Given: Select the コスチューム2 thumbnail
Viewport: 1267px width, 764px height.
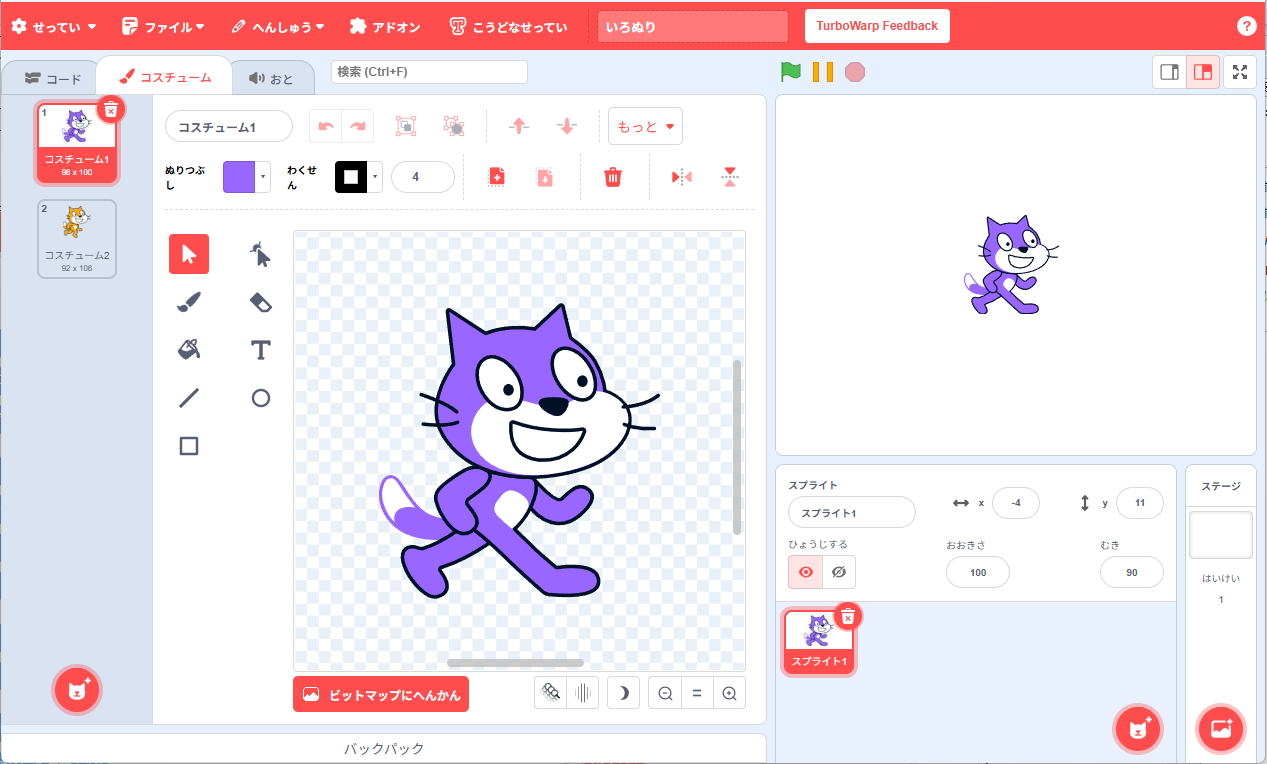Looking at the screenshot, I should 77,238.
